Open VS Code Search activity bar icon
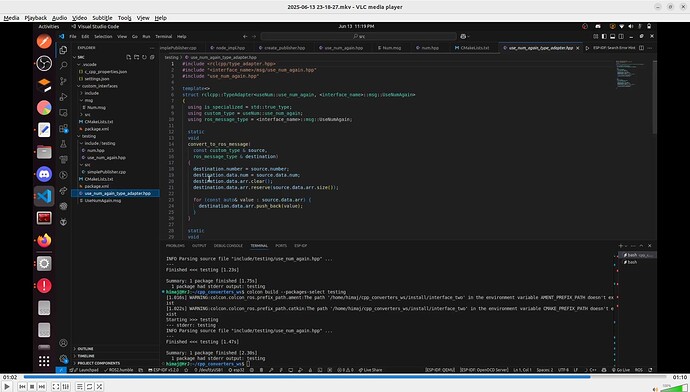The height and width of the screenshot is (392, 690). 63,65
